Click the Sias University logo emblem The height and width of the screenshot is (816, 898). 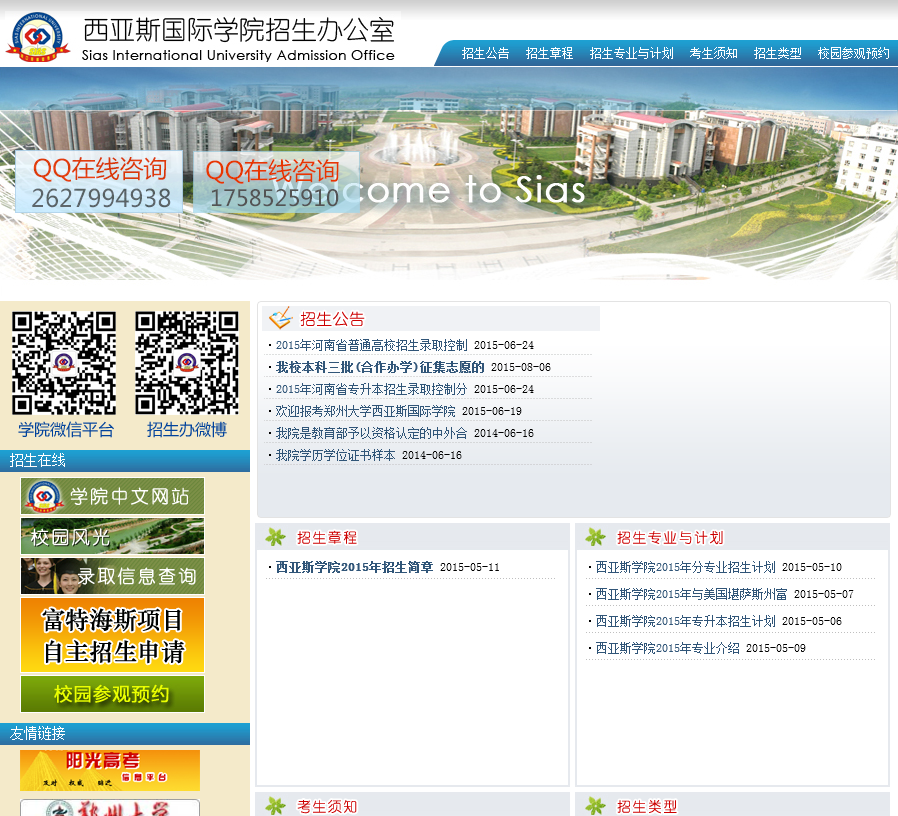[38, 37]
